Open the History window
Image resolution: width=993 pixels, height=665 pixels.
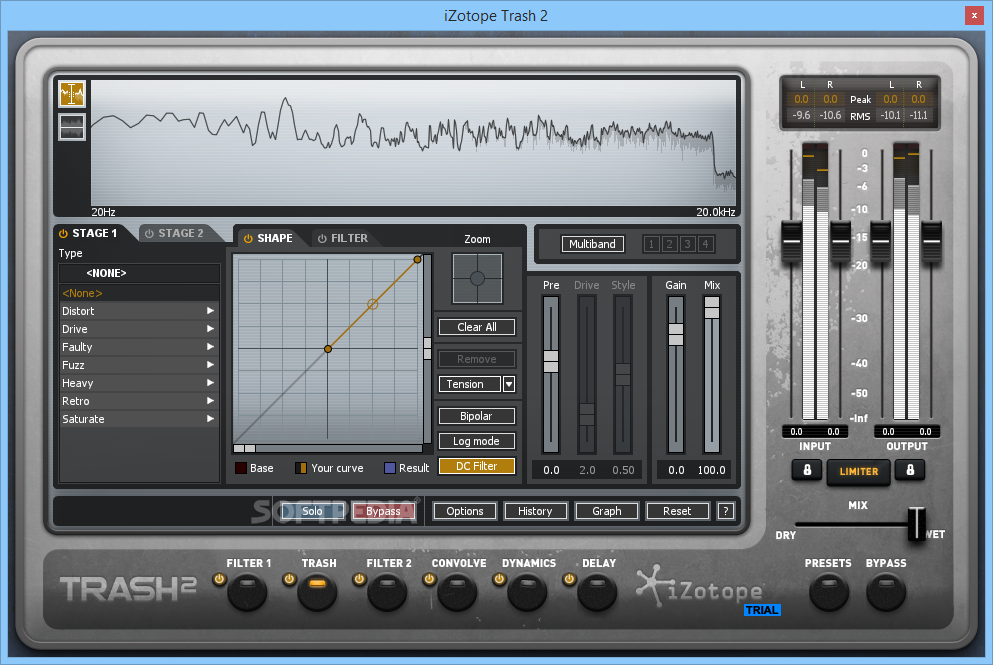pyautogui.click(x=536, y=511)
